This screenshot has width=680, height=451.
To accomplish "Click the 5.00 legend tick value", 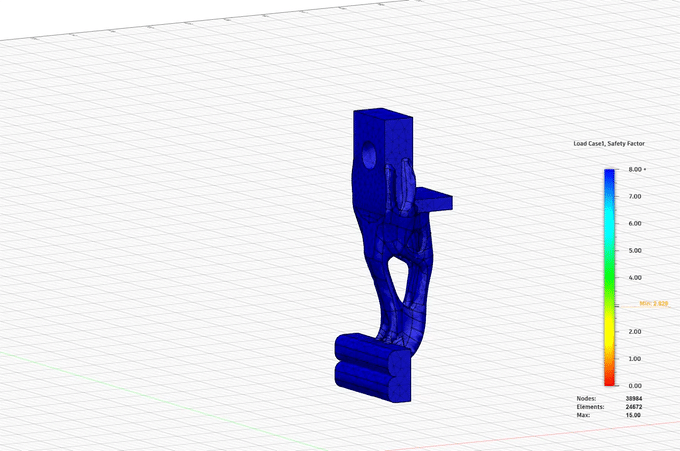I will (635, 251).
